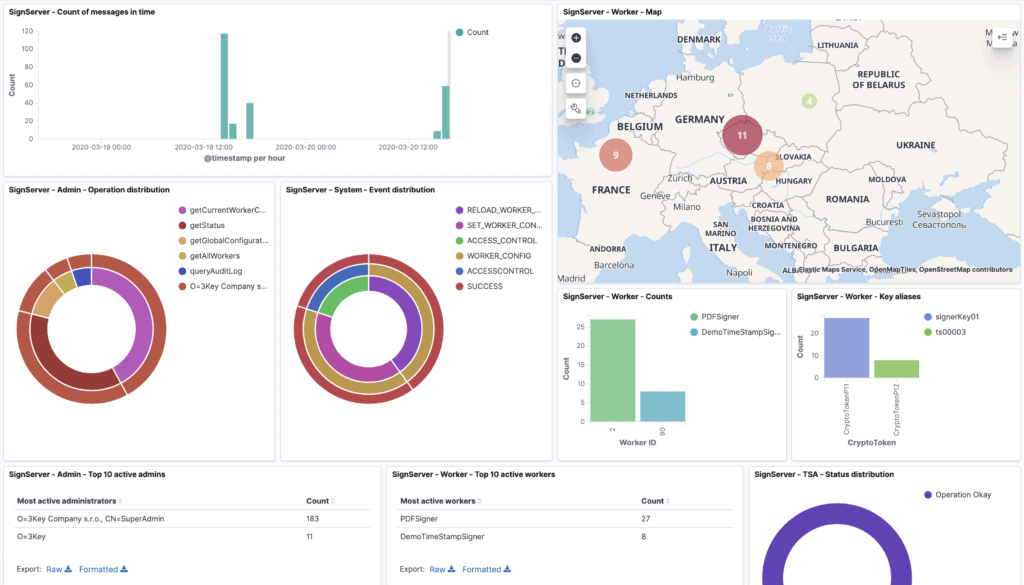Click the RELOAD_WORKER_... legend swatch
Image resolution: width=1024 pixels, height=585 pixels.
pyautogui.click(x=460, y=210)
